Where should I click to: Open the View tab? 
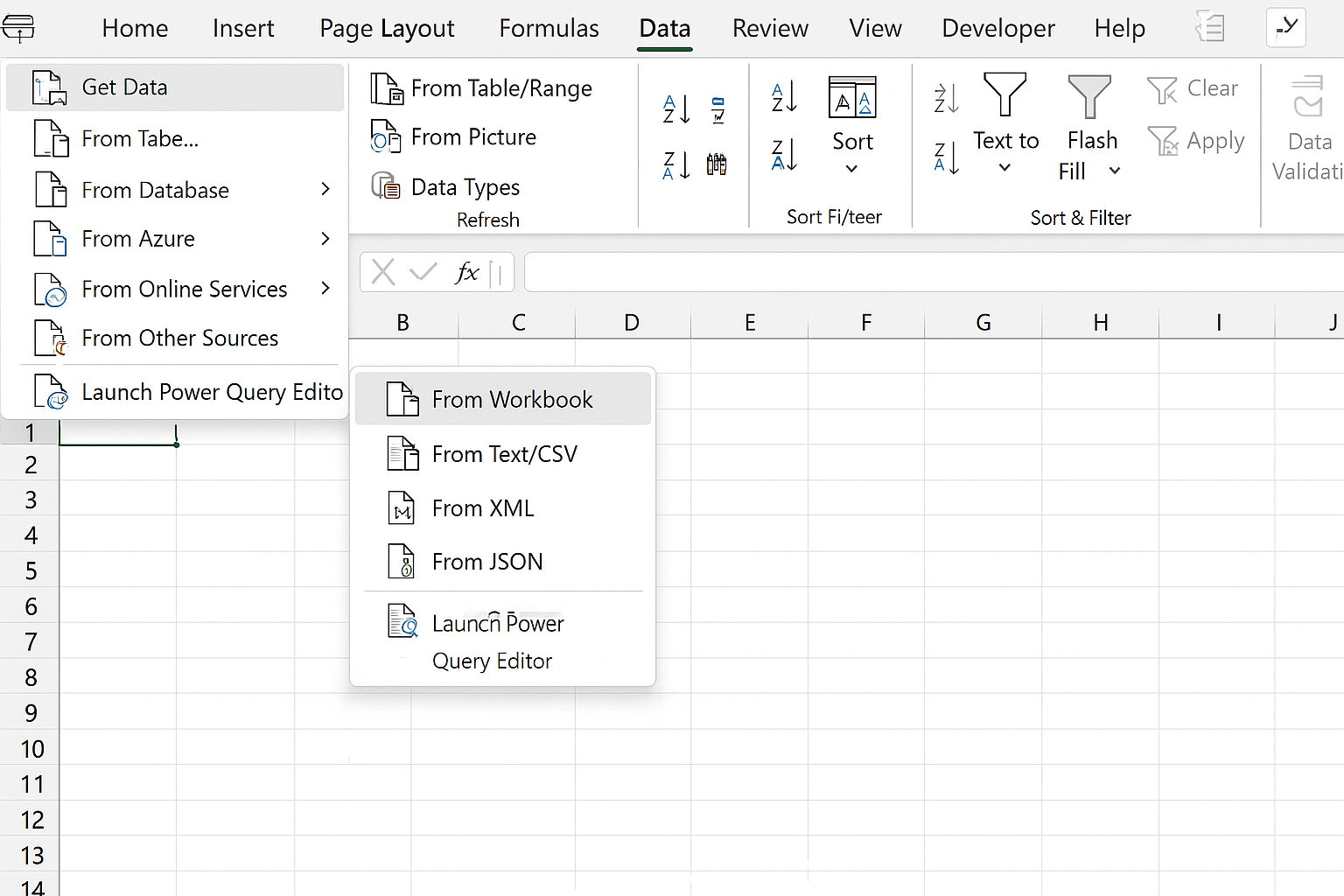[x=875, y=29]
